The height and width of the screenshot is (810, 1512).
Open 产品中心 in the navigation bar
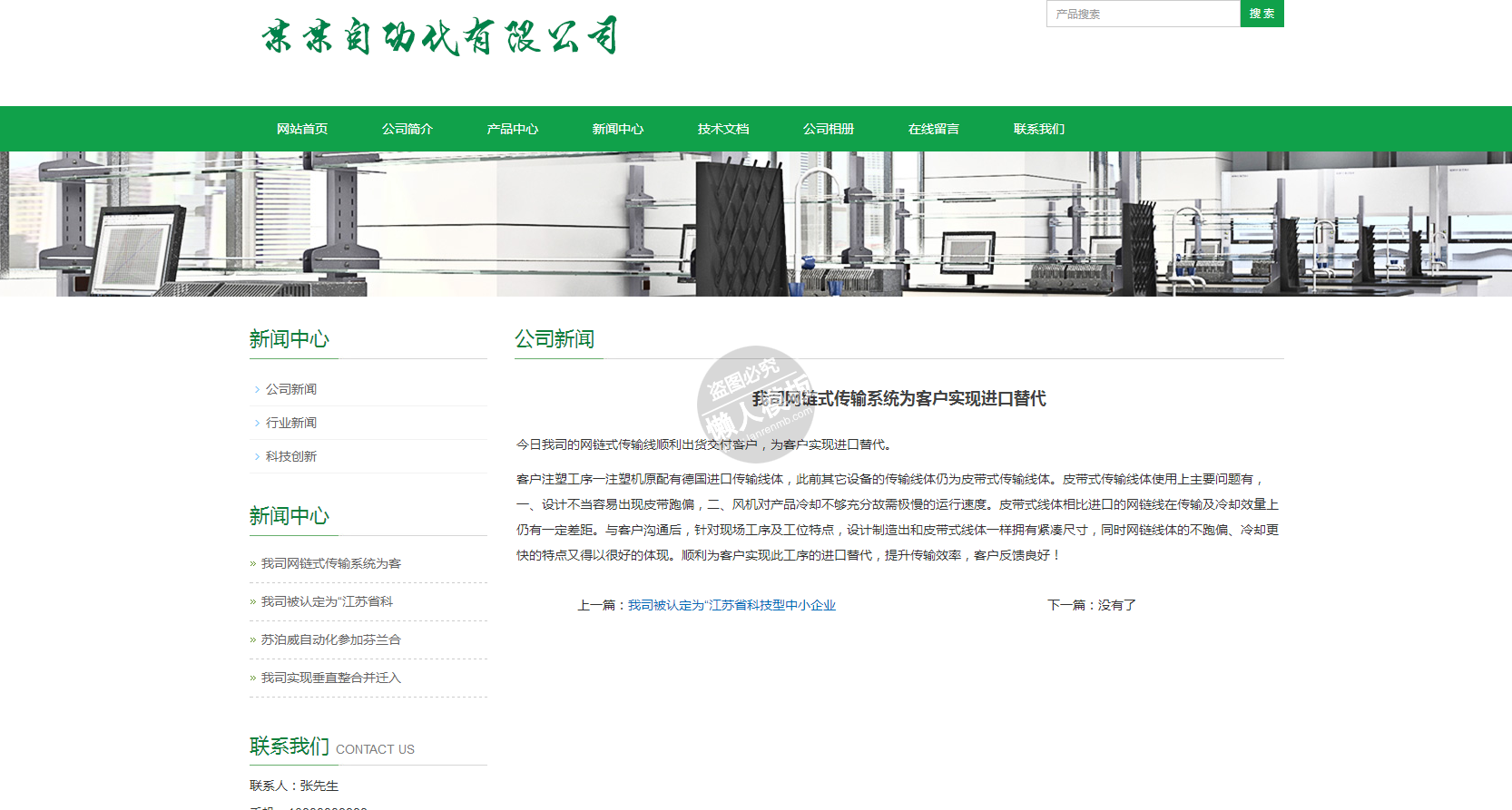513,129
